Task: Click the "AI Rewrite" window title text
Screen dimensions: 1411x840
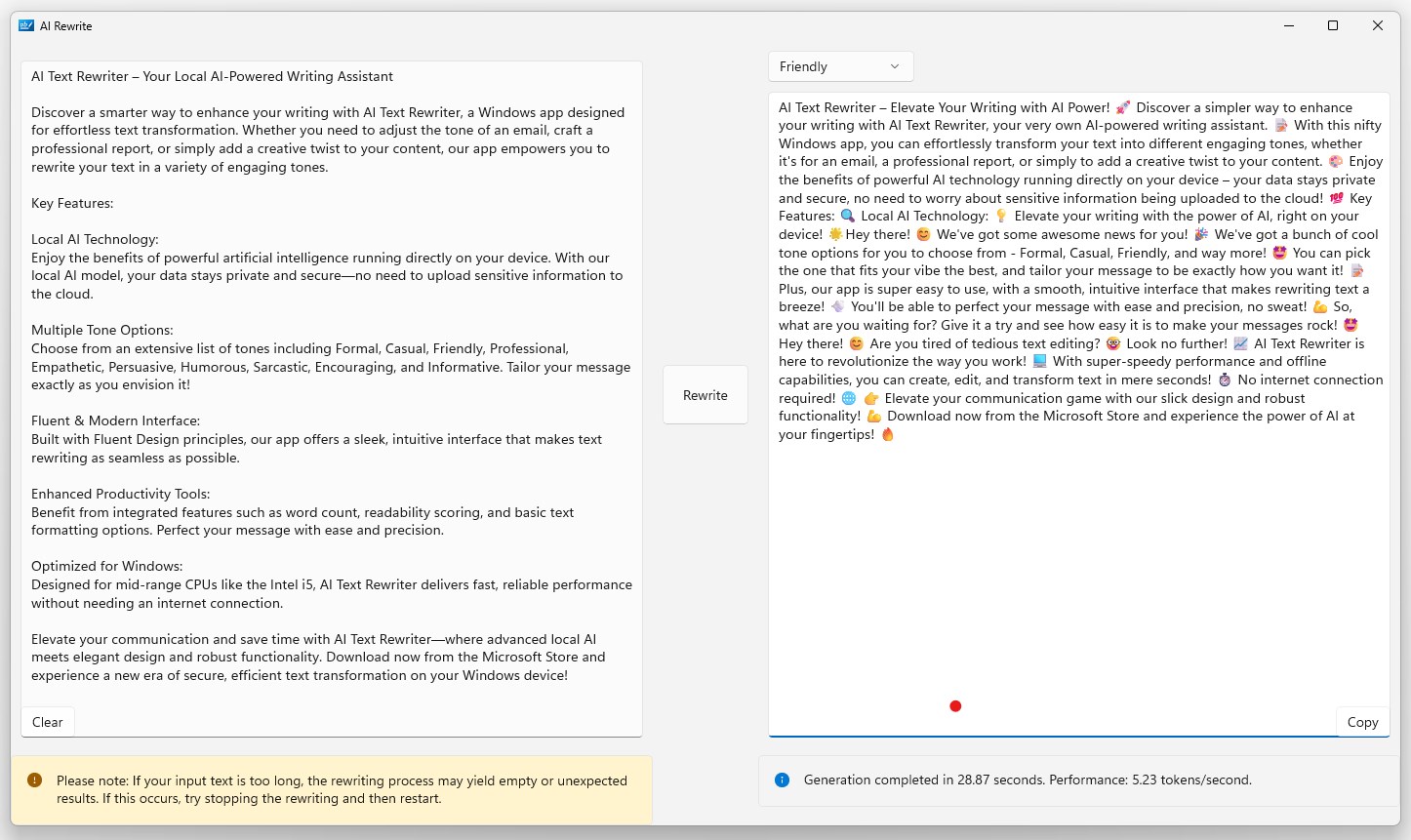Action: [66, 26]
